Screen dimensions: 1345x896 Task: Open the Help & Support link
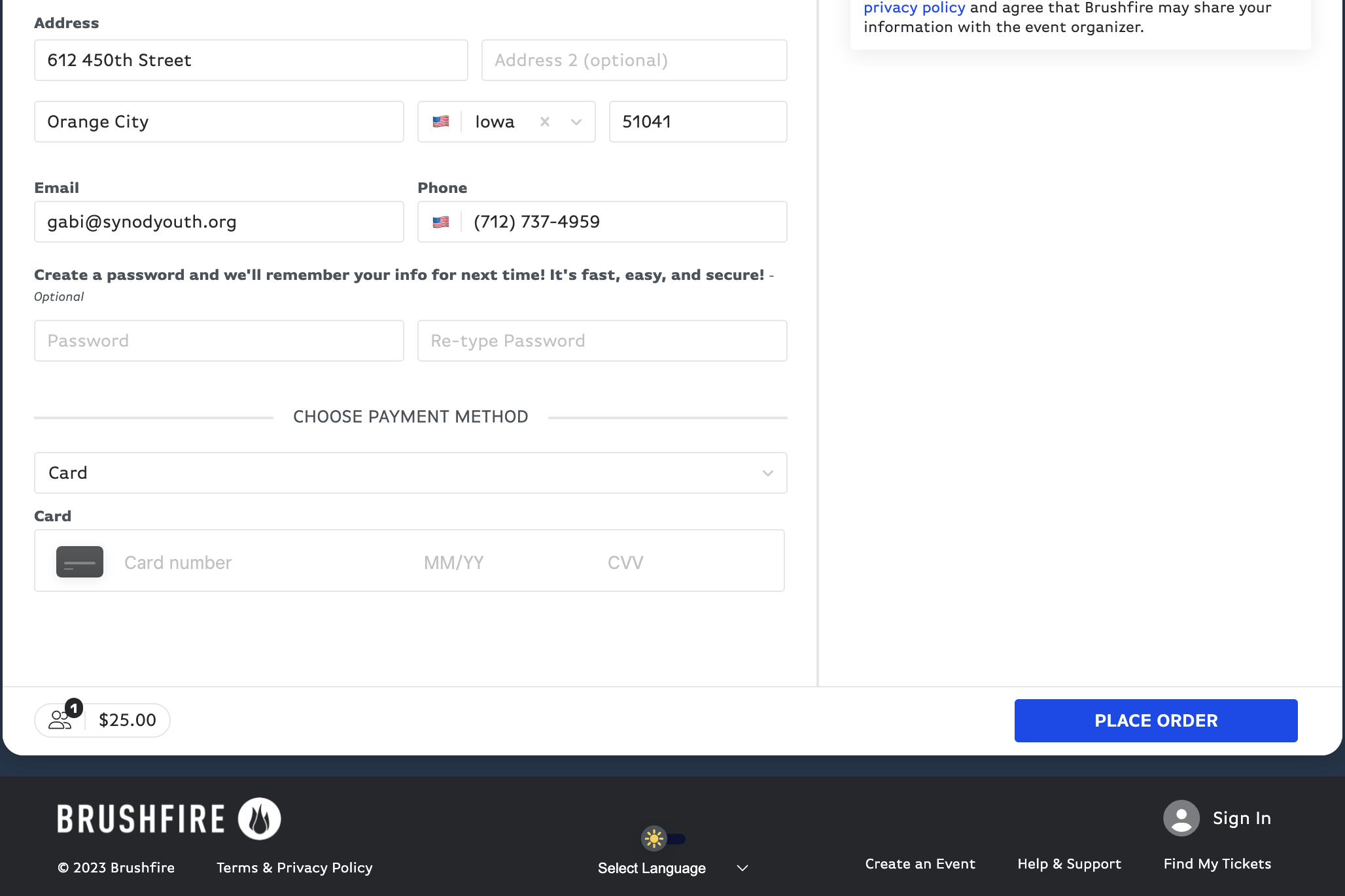point(1069,864)
